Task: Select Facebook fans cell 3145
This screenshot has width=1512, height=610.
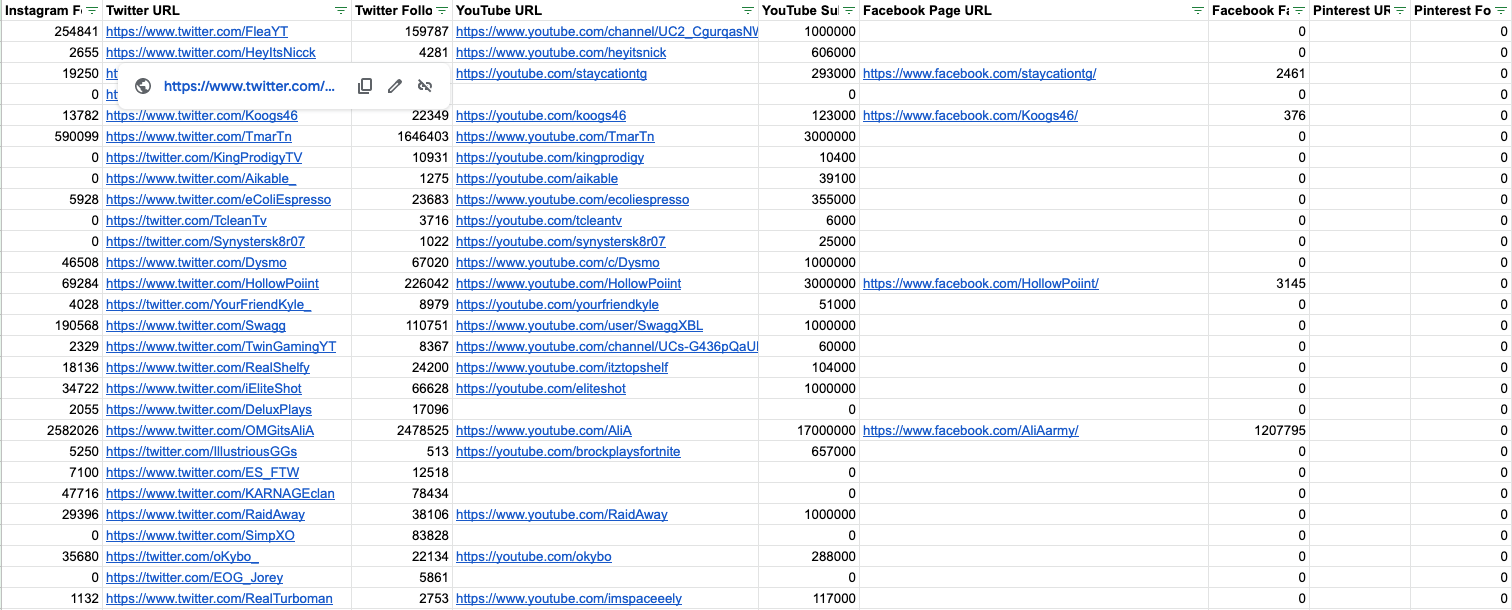Action: [x=1259, y=283]
